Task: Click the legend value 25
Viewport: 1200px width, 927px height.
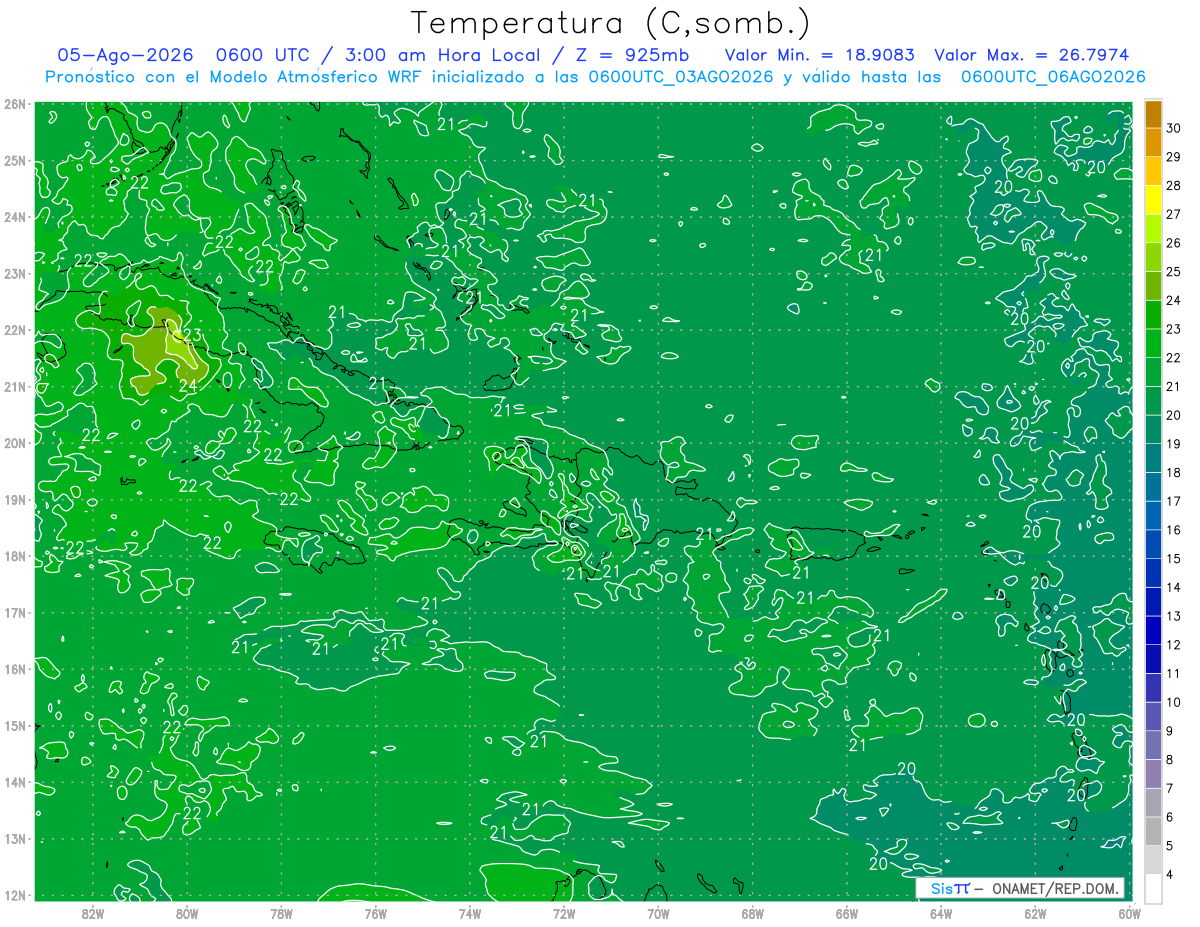Action: point(1174,272)
